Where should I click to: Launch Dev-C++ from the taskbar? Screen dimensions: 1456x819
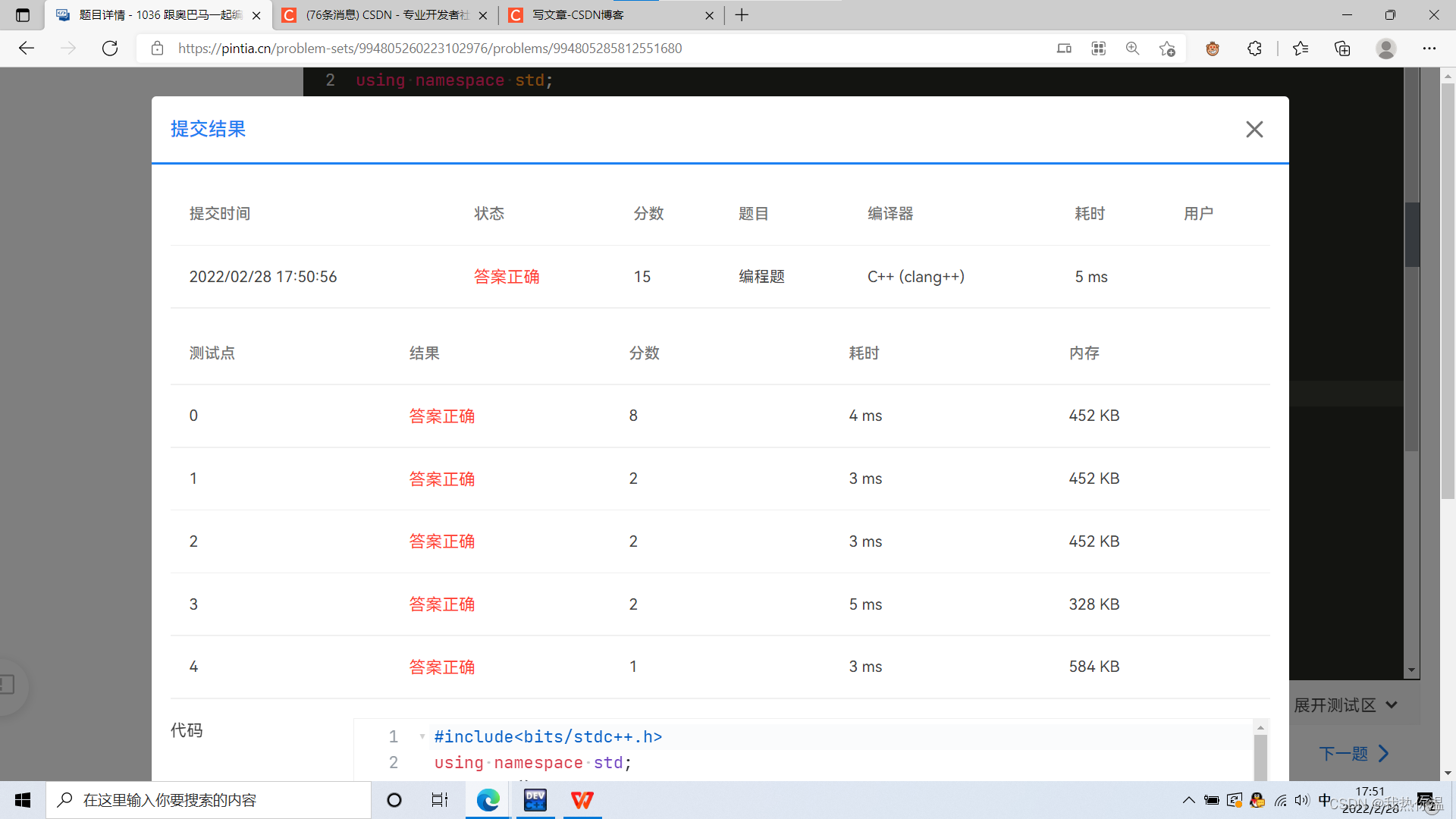(x=535, y=800)
